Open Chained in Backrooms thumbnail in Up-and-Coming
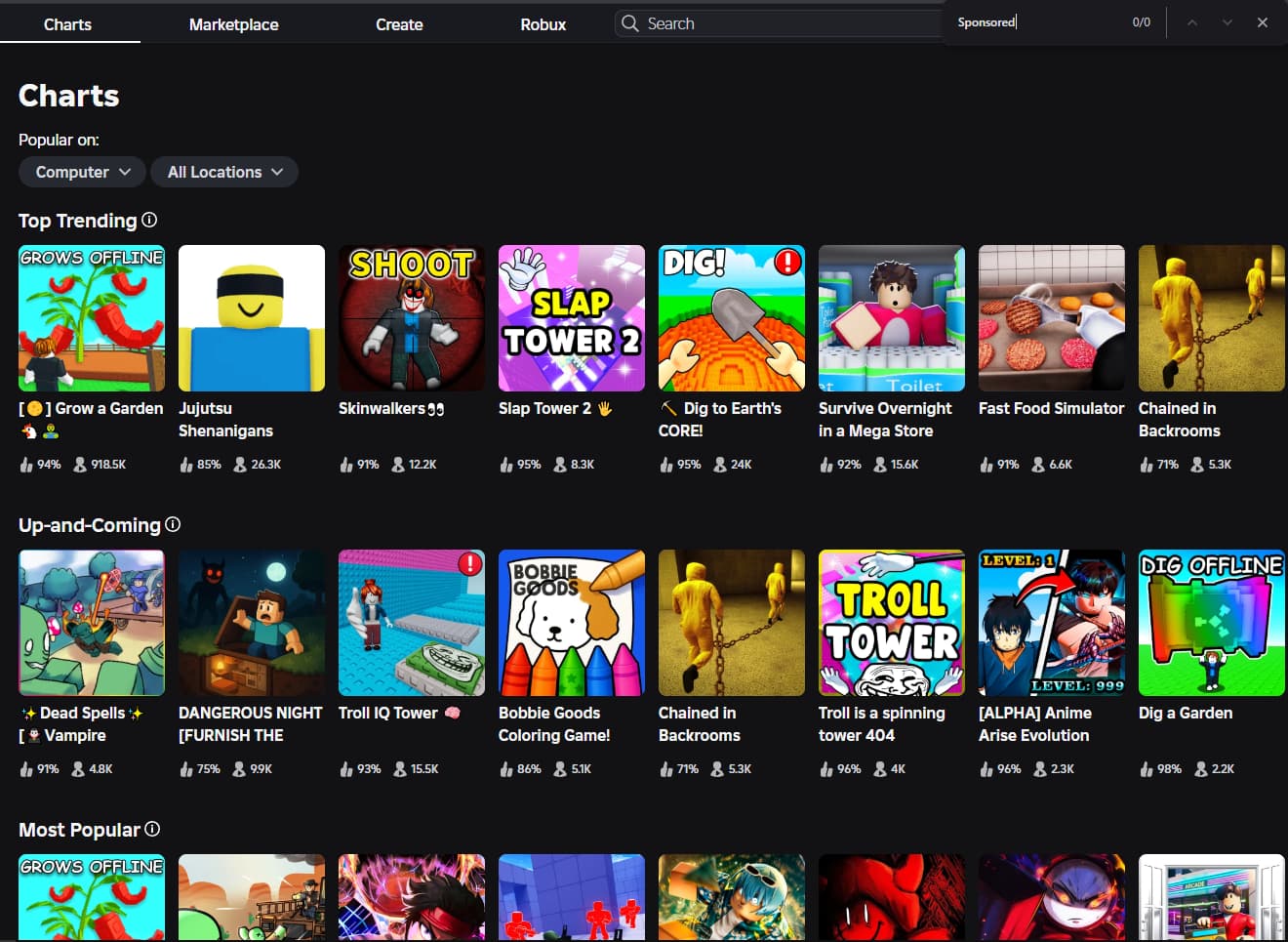Image resolution: width=1288 pixels, height=942 pixels. 732,623
